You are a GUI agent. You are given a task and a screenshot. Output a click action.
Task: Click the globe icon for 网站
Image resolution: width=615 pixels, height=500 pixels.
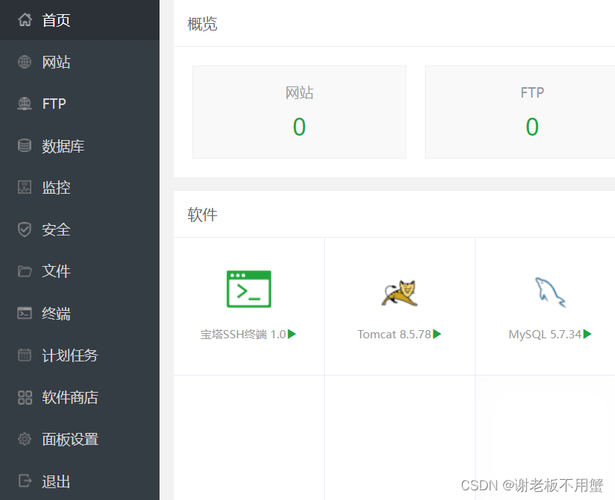[x=25, y=62]
